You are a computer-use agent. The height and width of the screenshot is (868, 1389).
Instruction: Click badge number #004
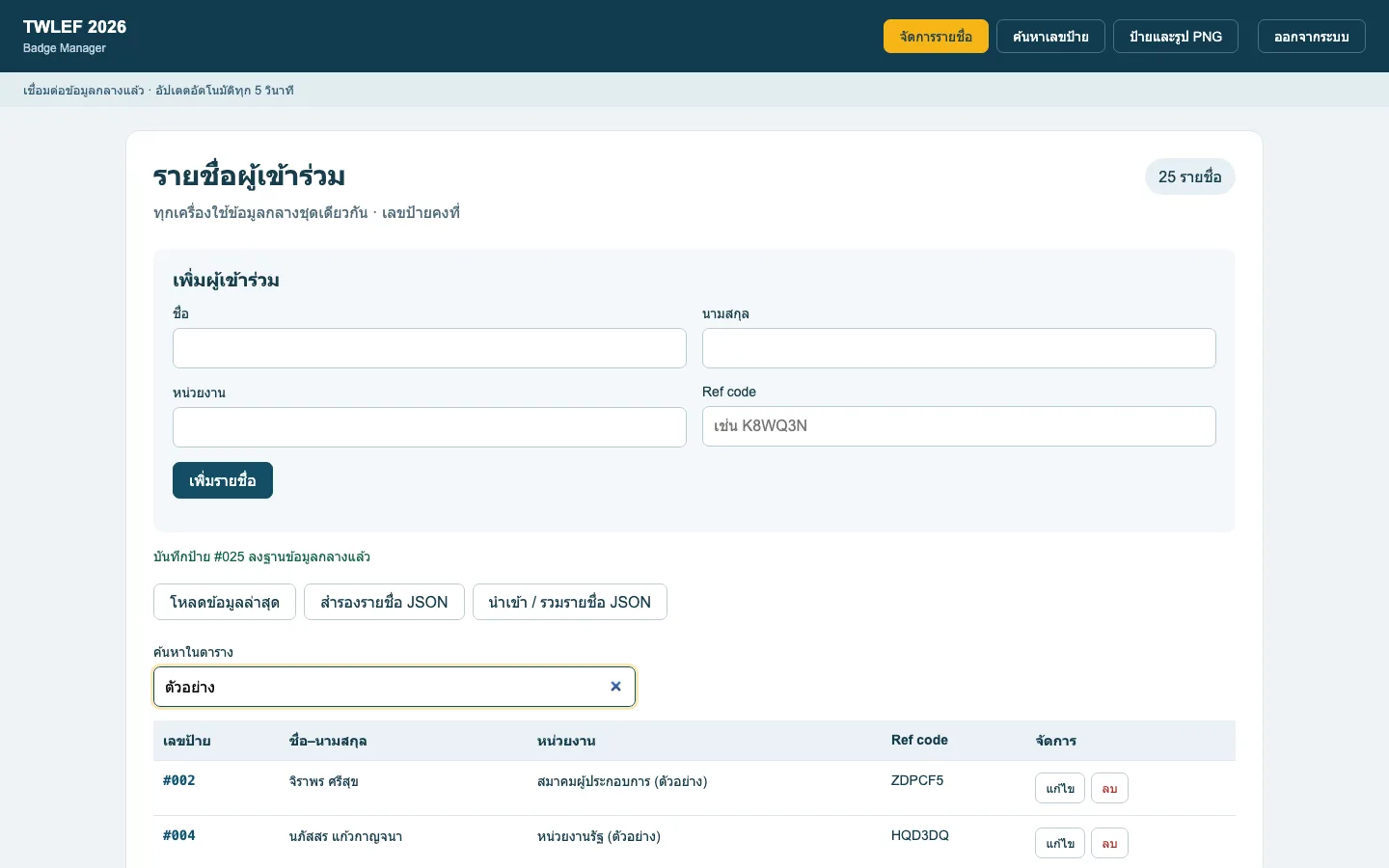pyautogui.click(x=179, y=835)
